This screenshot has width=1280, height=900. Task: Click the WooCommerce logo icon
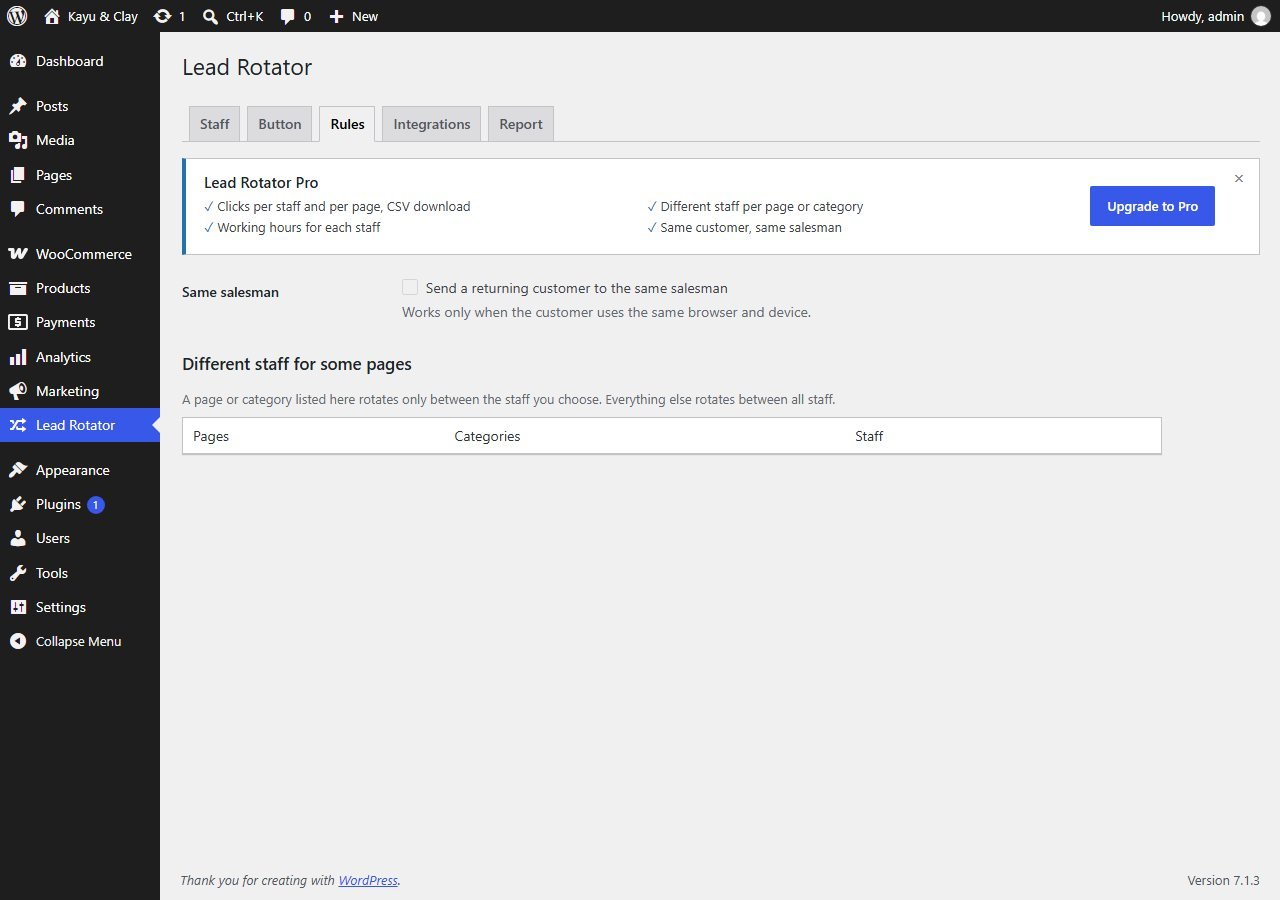point(18,254)
